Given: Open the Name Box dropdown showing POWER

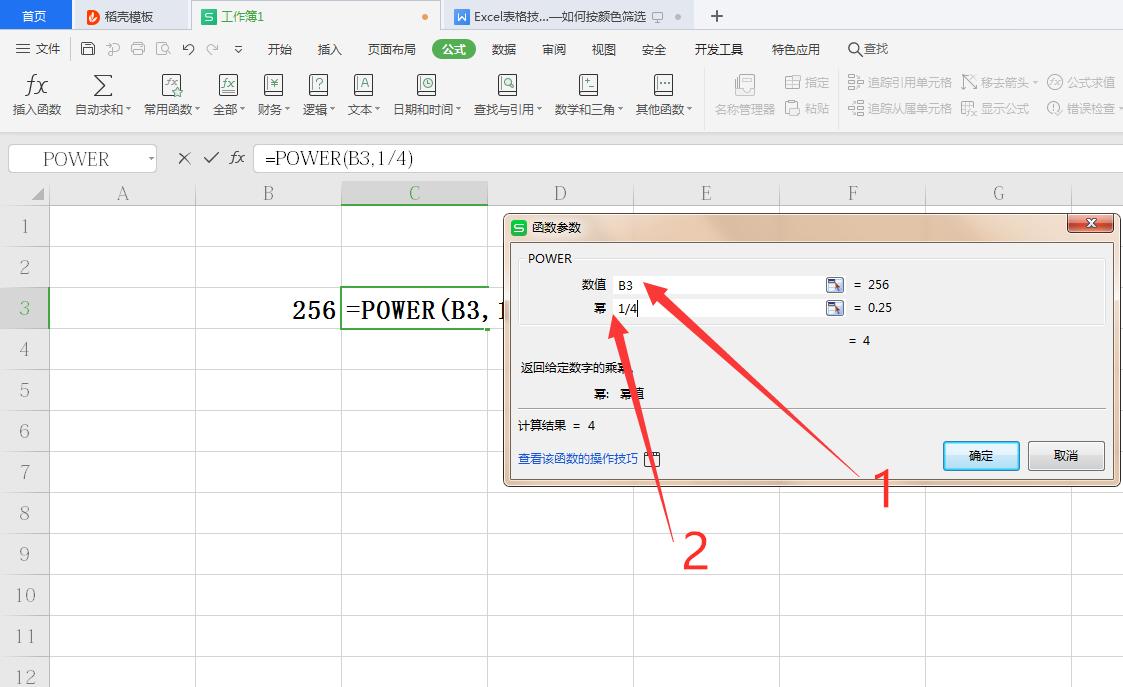Looking at the screenshot, I should pos(151,158).
